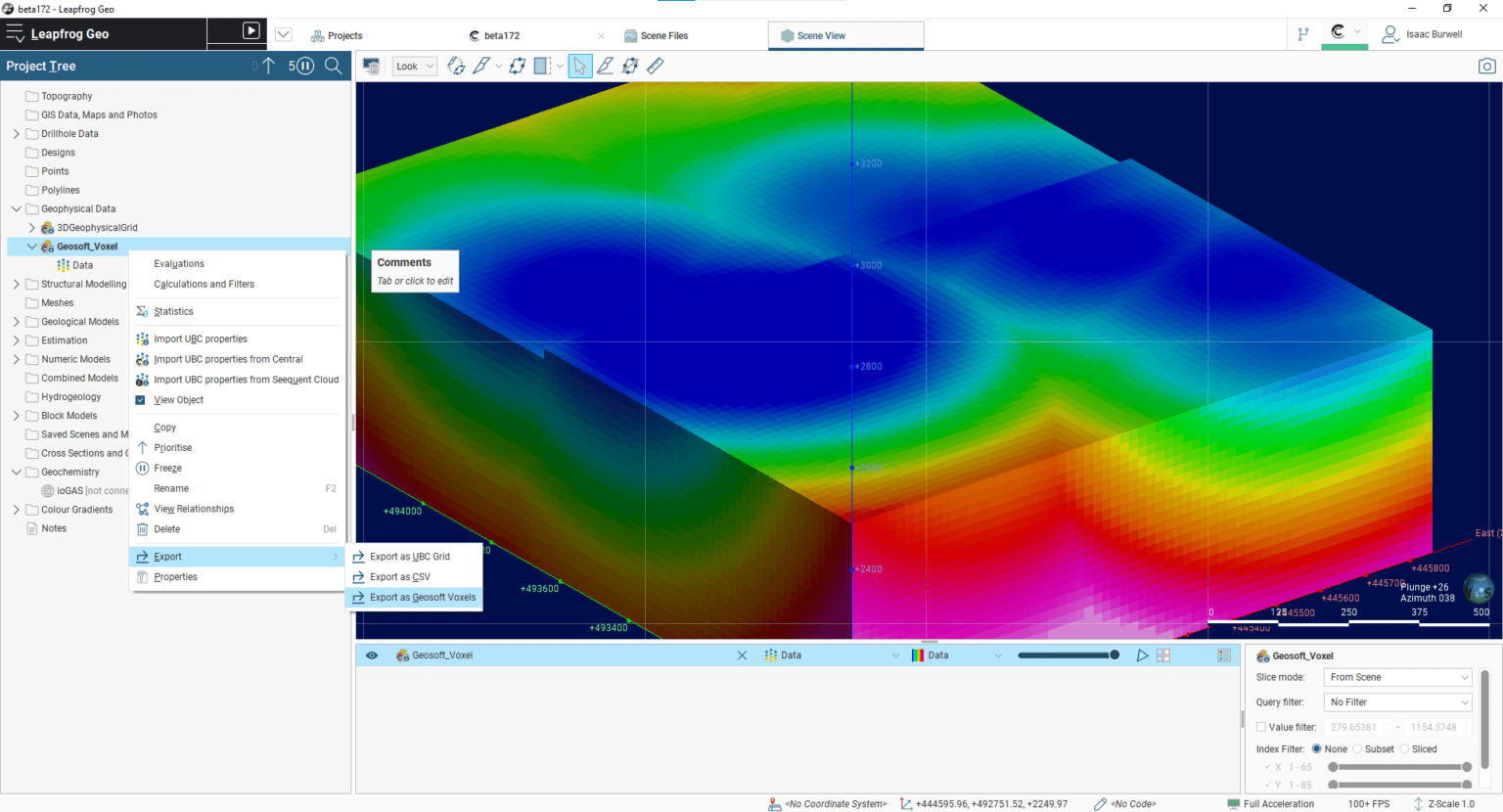The width and height of the screenshot is (1503, 812).
Task: Open the Slice mode From Scene dropdown
Action: point(1396,677)
